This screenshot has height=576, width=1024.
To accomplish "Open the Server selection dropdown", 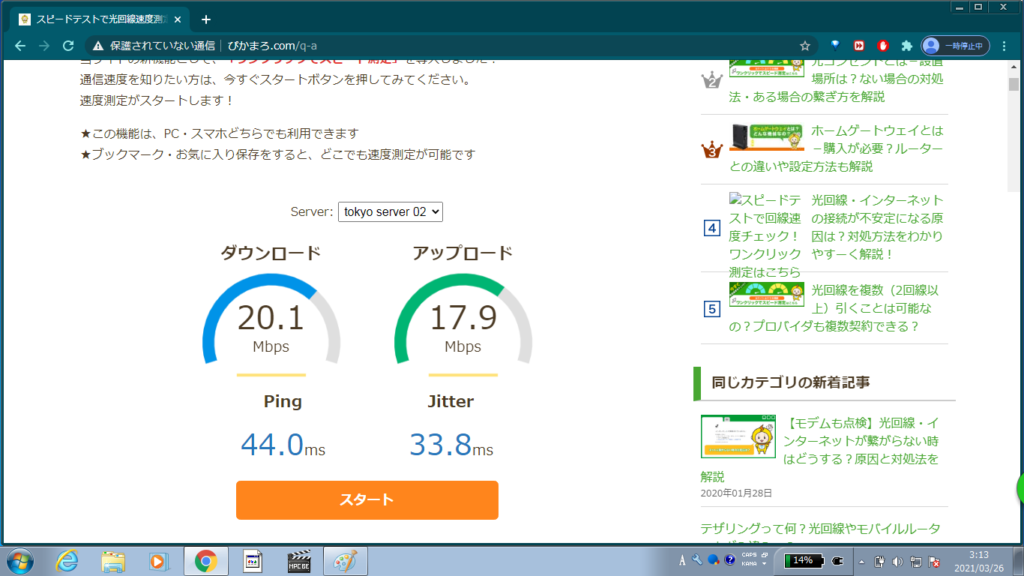I will pyautogui.click(x=390, y=212).
